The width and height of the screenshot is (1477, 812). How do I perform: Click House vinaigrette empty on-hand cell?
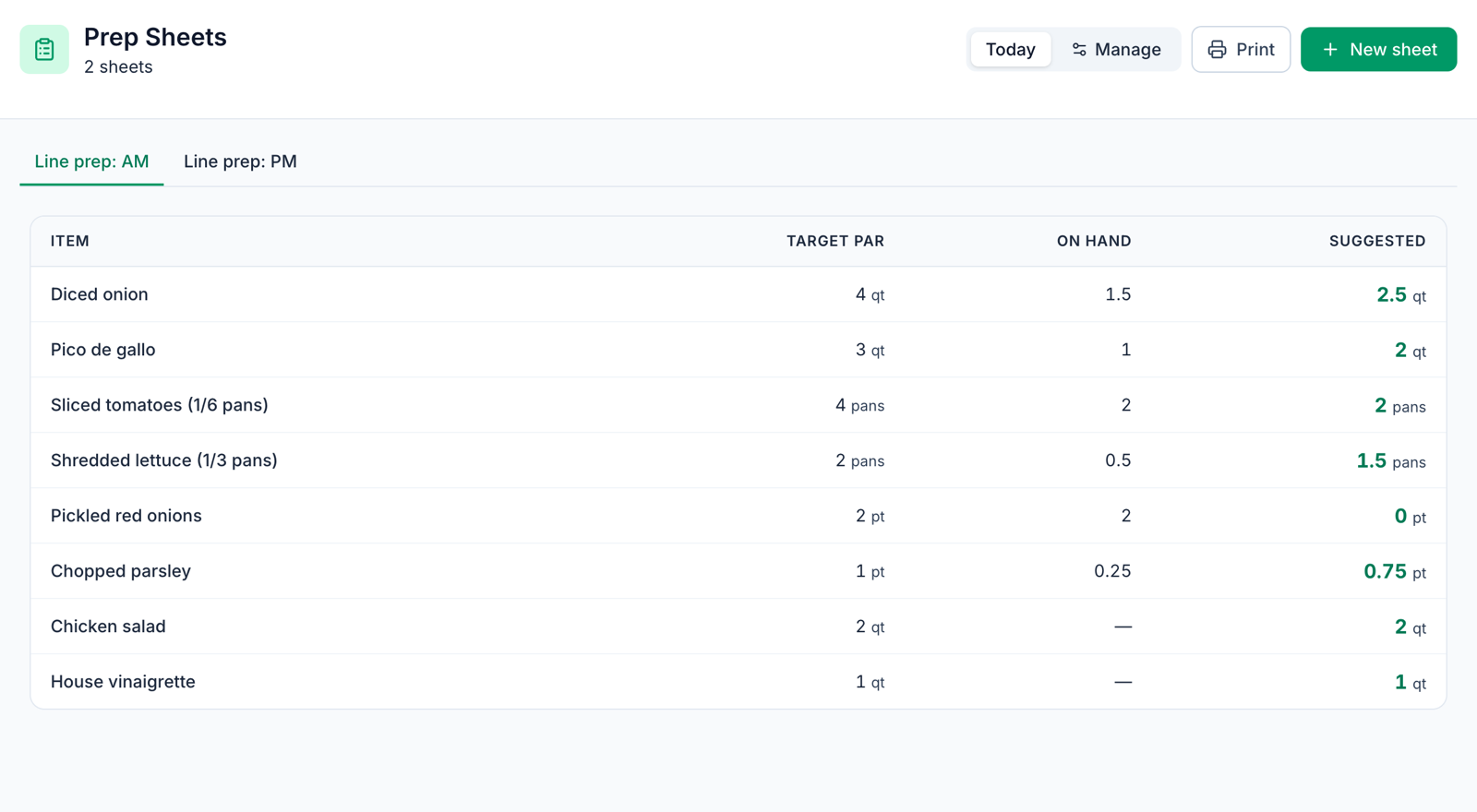point(1123,682)
